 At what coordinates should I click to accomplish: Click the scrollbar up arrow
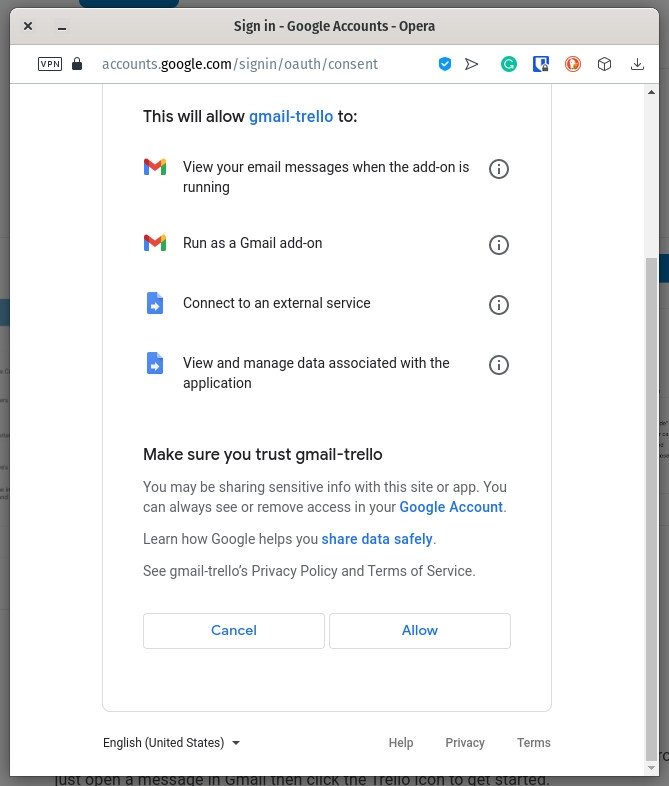pyautogui.click(x=651, y=92)
